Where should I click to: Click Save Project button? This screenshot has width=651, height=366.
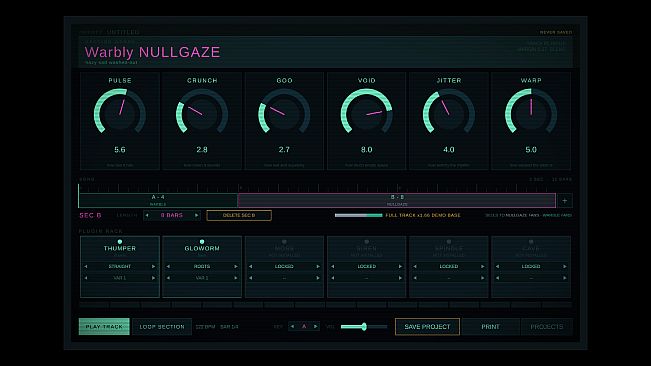pos(427,327)
